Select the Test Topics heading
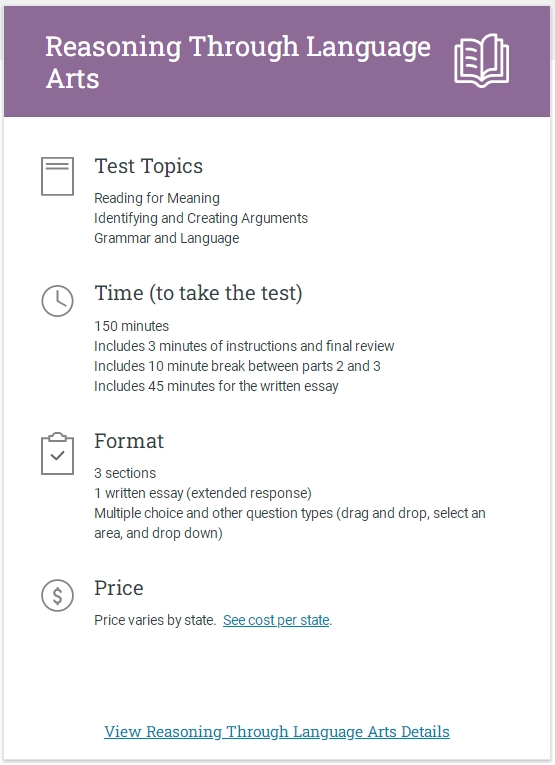The width and height of the screenshot is (555, 765). coord(148,166)
